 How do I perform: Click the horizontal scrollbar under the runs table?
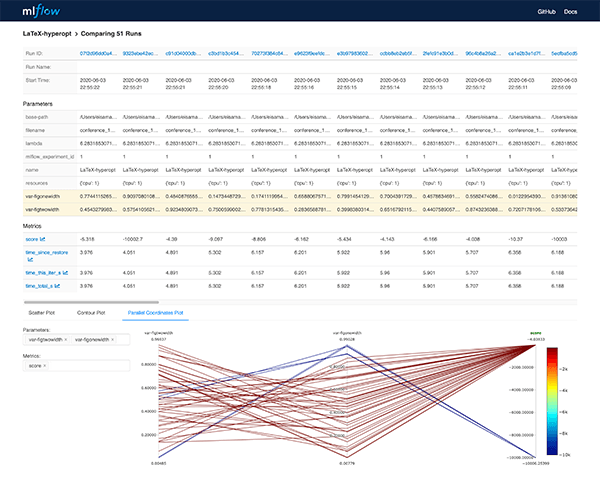pos(91,302)
